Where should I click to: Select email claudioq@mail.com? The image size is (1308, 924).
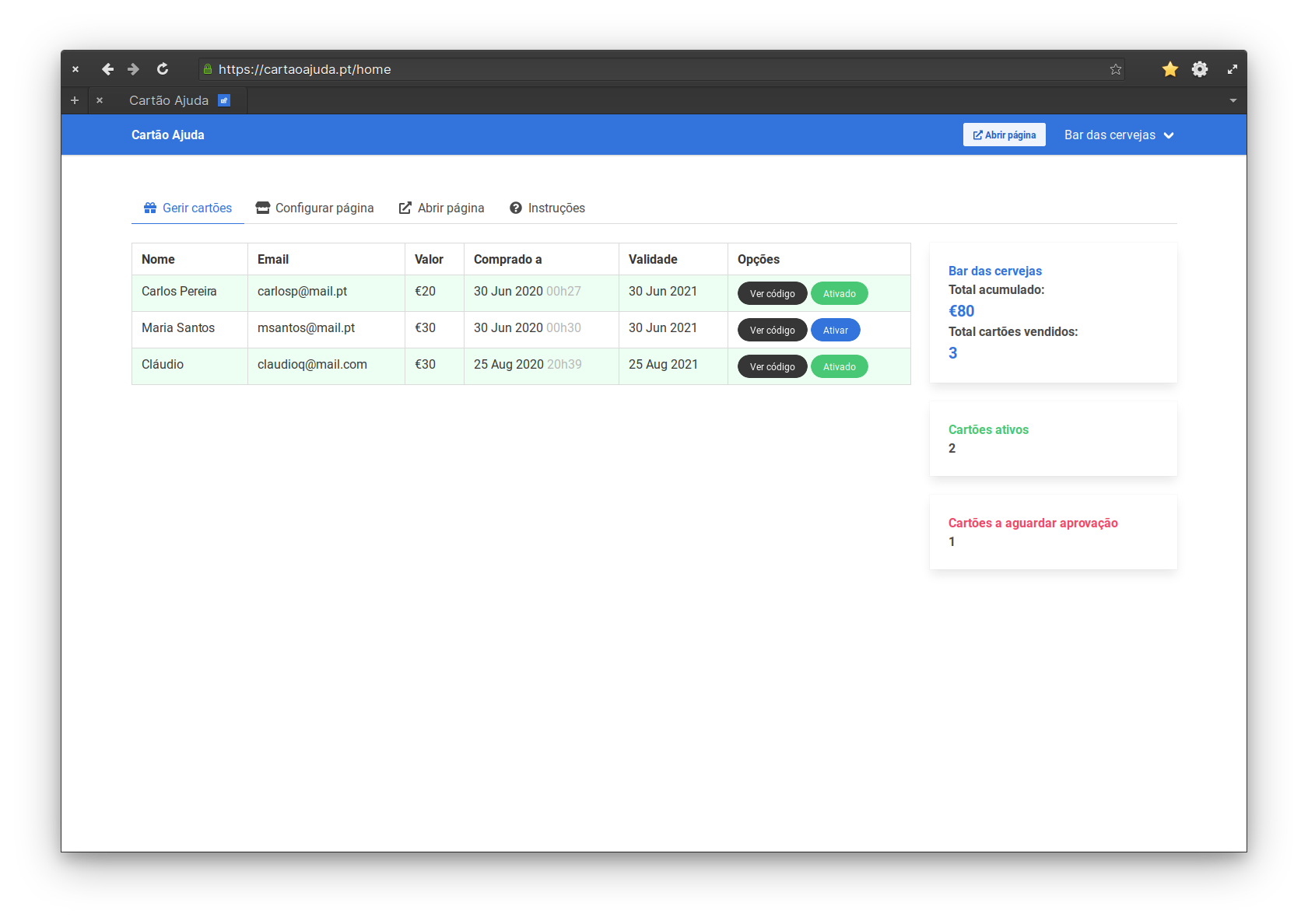(x=312, y=364)
